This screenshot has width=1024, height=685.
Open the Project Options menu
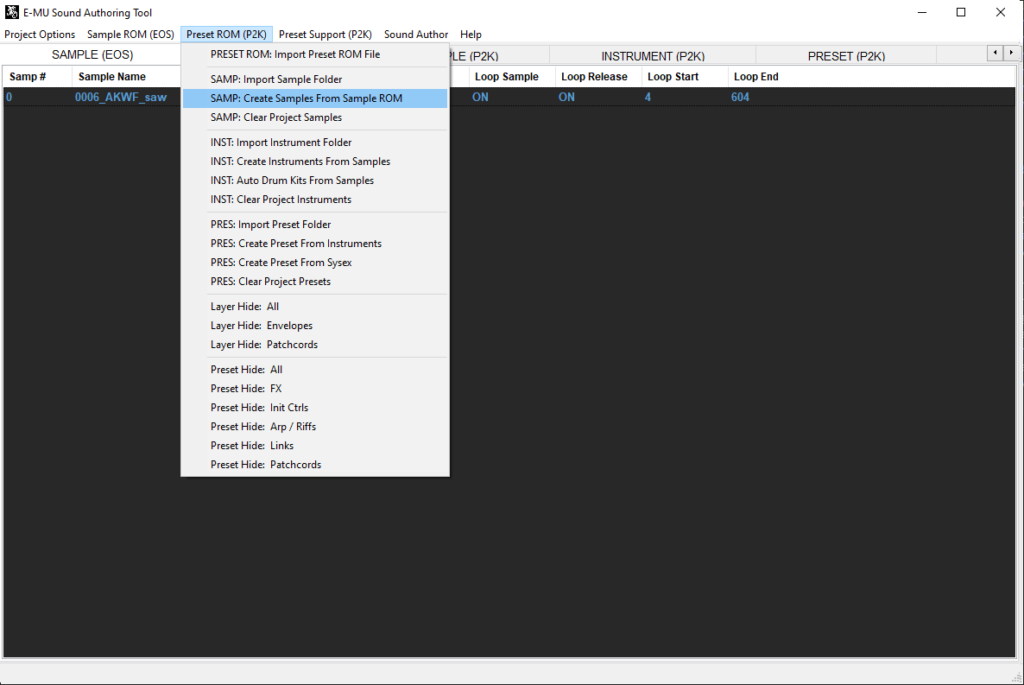[39, 35]
